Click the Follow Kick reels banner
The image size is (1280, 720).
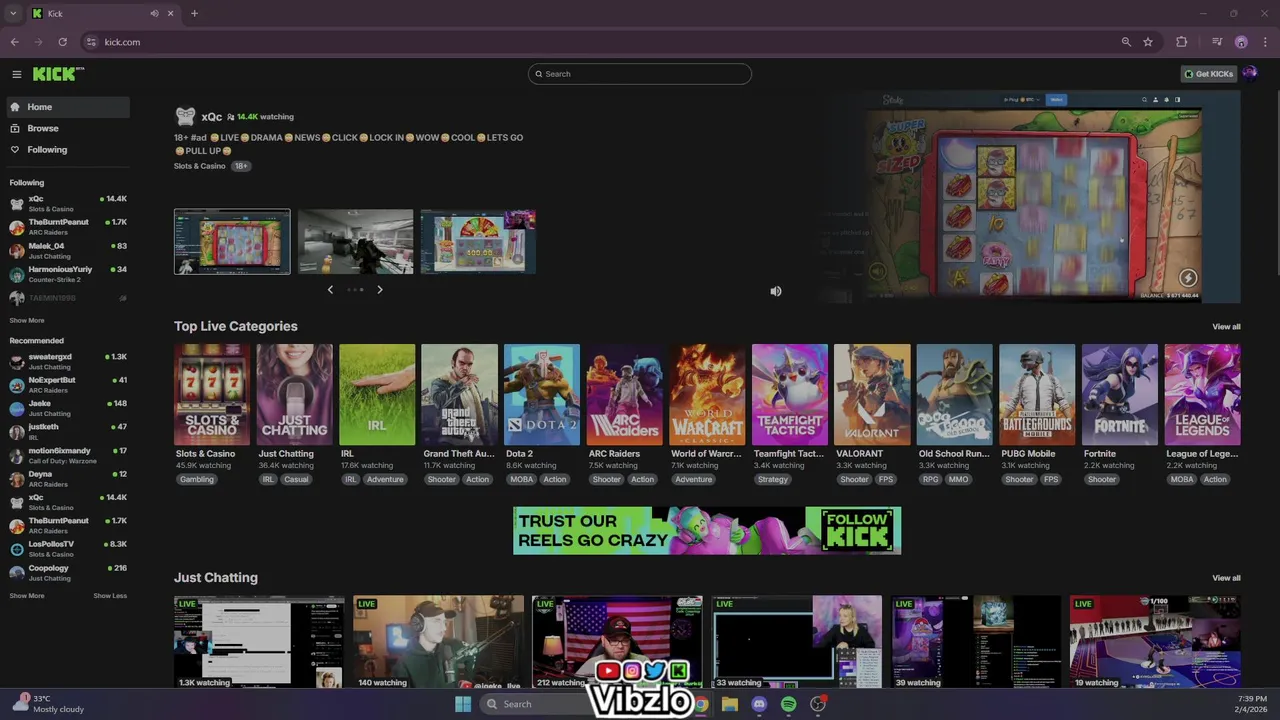707,530
